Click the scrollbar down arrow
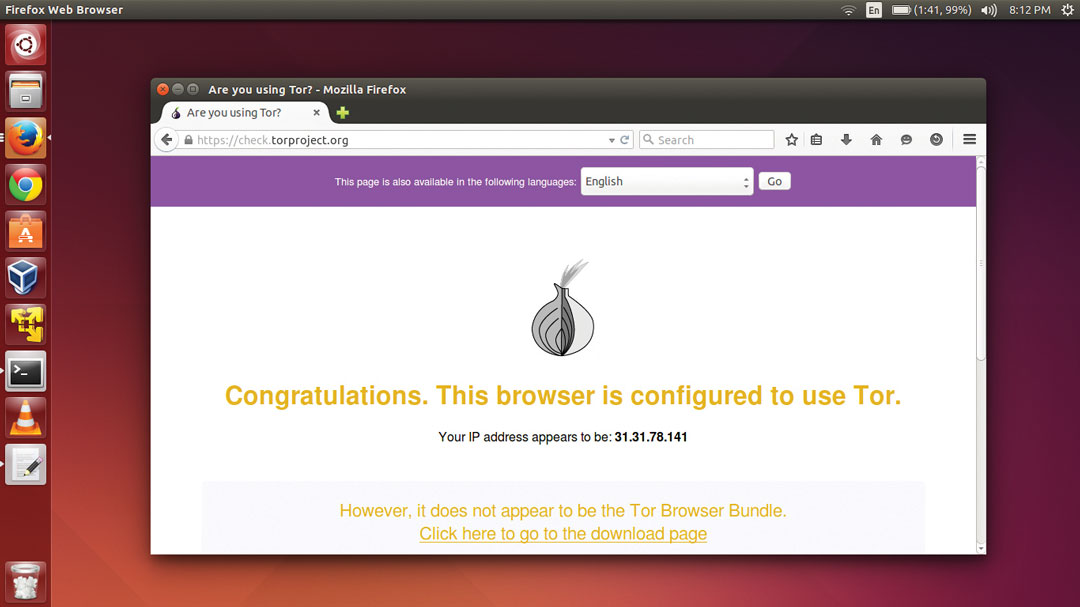Viewport: 1080px width, 607px height. pyautogui.click(x=981, y=548)
